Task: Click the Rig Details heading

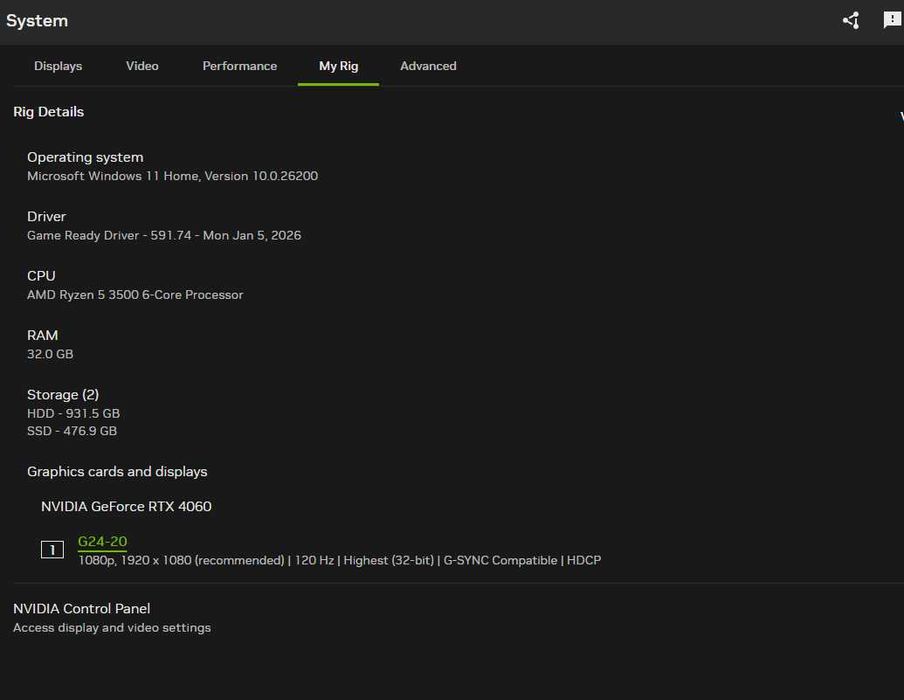Action: 48,112
